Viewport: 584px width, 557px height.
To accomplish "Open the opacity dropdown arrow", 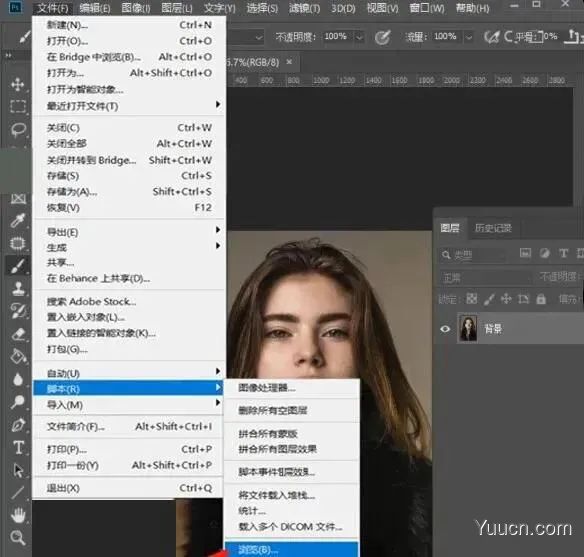I will pyautogui.click(x=359, y=37).
